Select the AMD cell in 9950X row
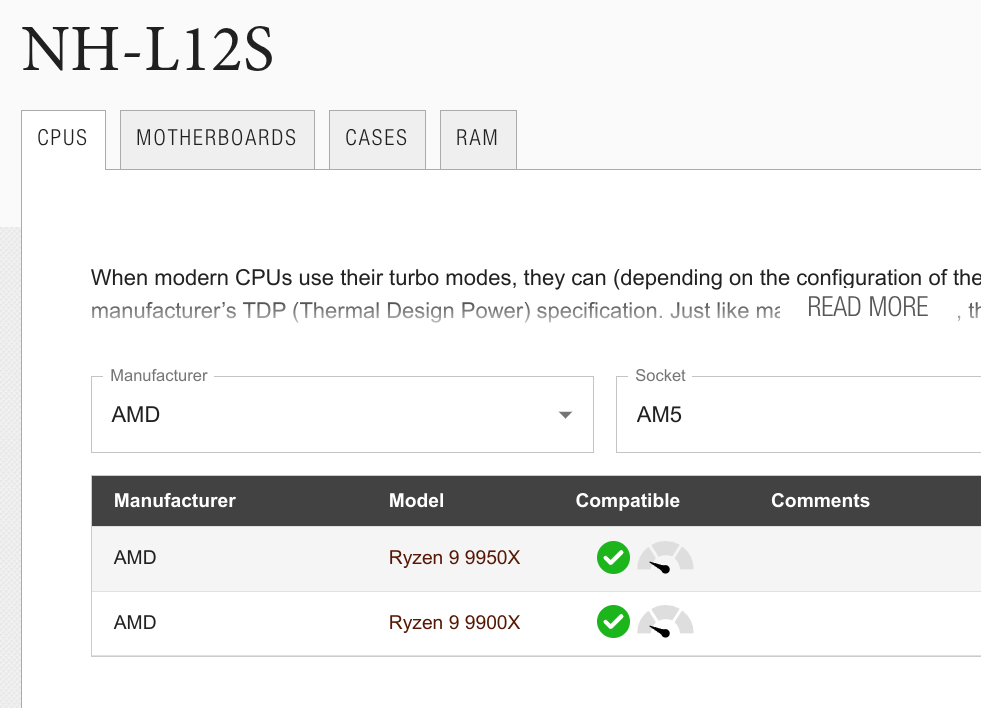Screen dimensions: 981x708 click(135, 558)
